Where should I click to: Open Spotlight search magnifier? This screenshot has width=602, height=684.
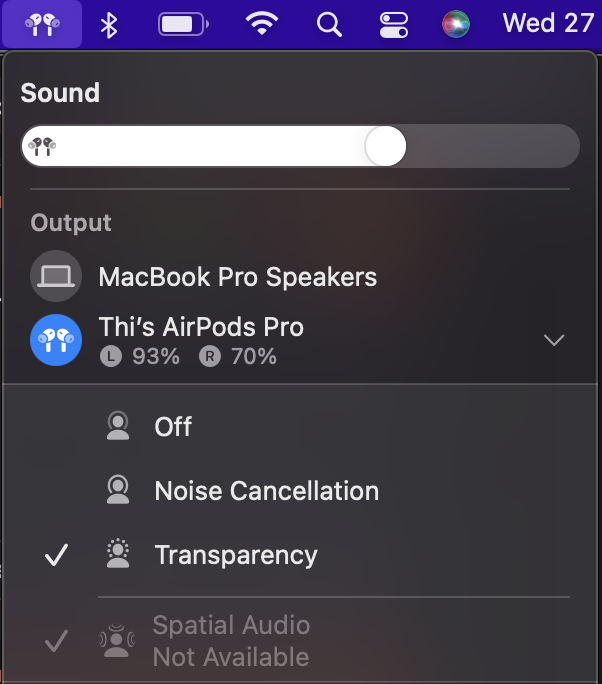point(329,24)
